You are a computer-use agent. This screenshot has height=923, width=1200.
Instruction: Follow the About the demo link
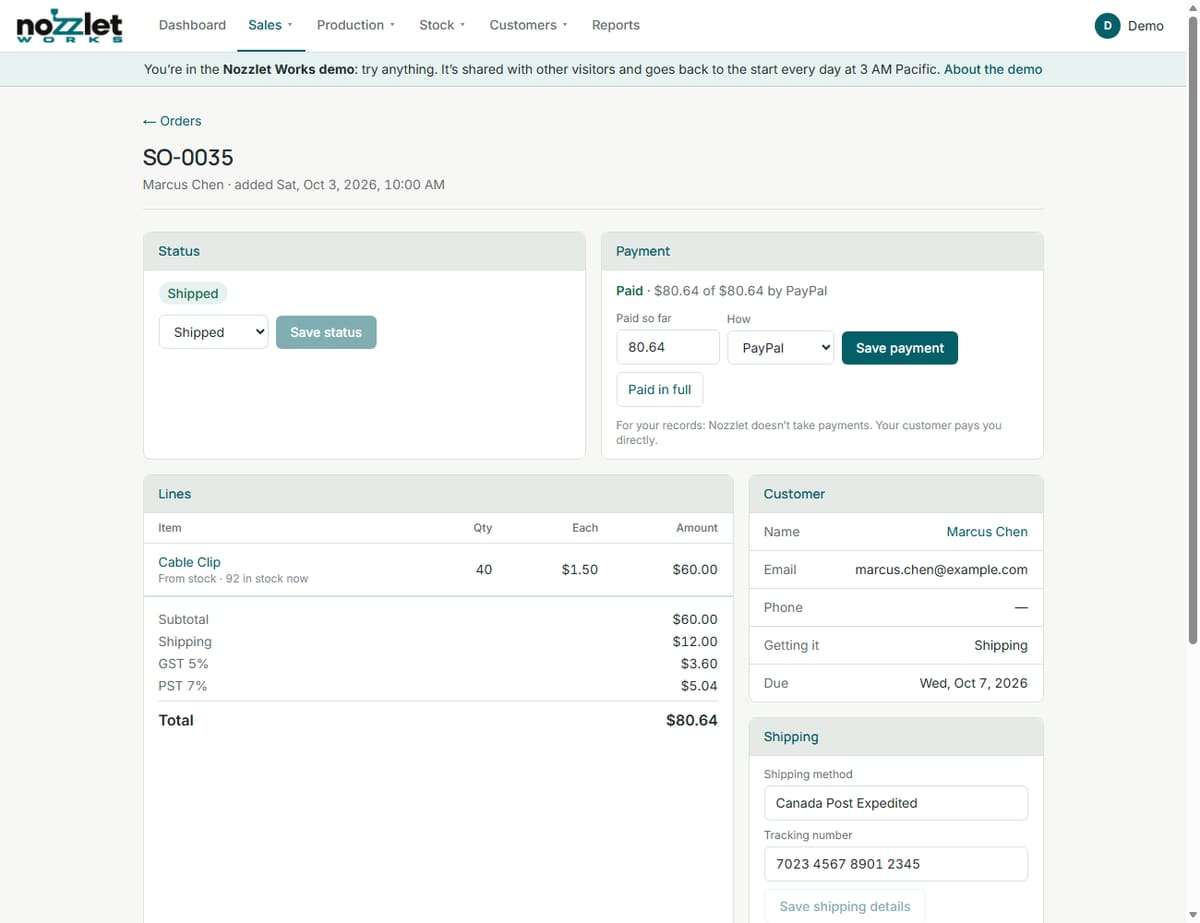[993, 69]
